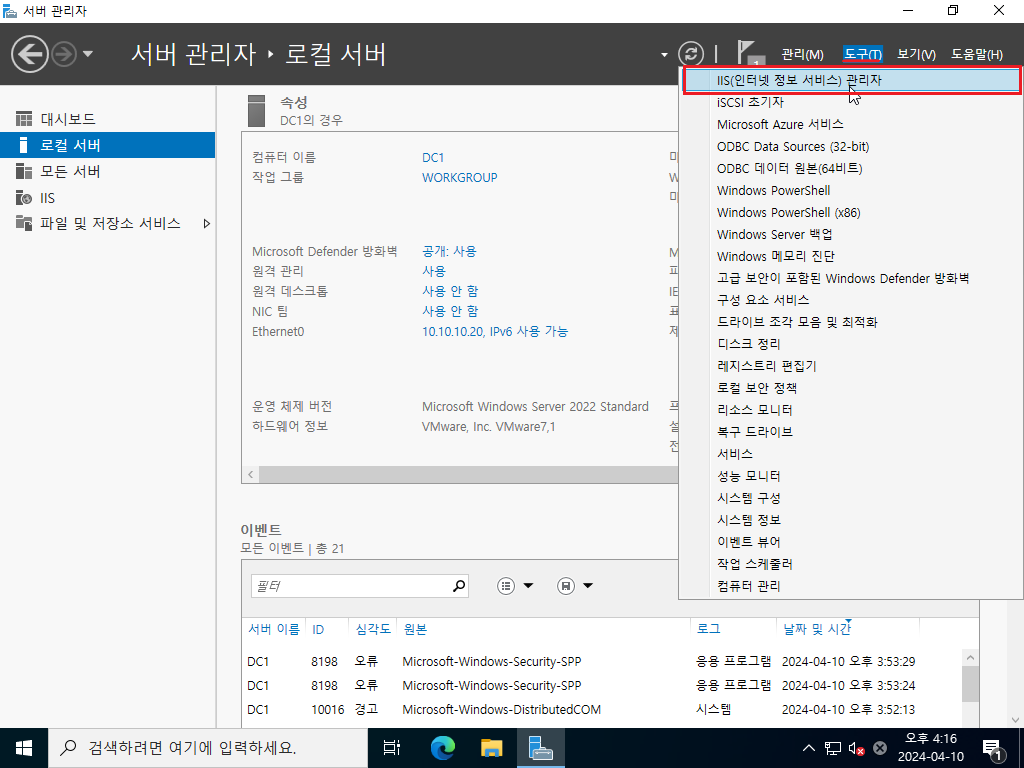1024x768 pixels.
Task: Sort events by ID column
Action: click(318, 630)
